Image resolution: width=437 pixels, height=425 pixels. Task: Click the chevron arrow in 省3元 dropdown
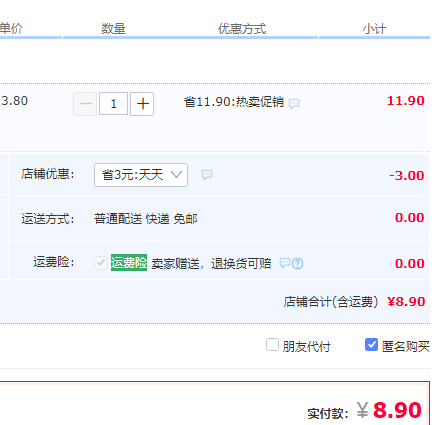coord(176,174)
